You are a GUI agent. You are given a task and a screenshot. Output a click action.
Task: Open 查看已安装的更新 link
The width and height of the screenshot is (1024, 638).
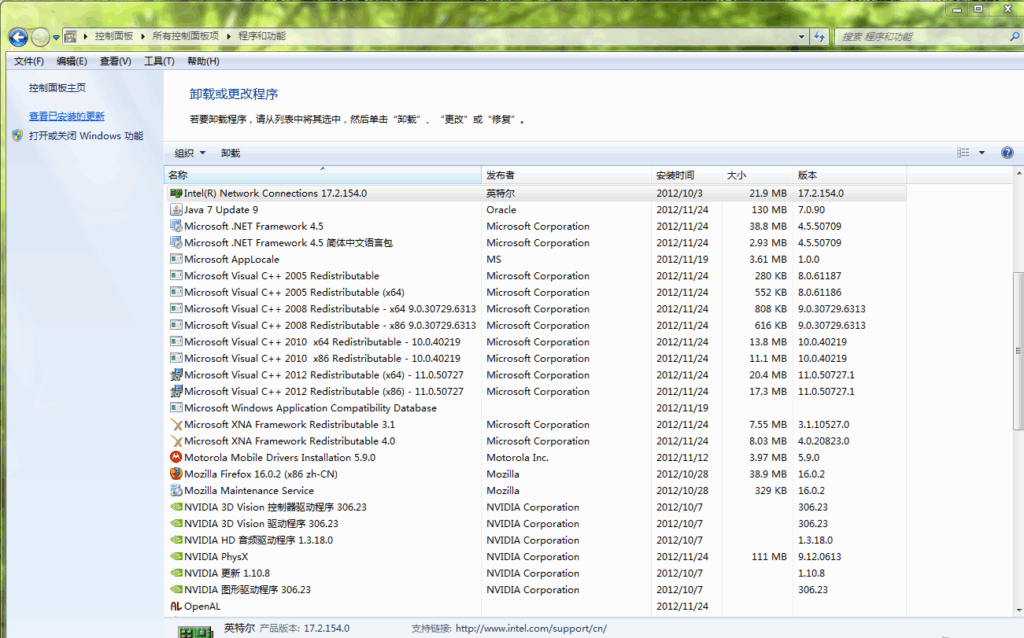[67, 116]
